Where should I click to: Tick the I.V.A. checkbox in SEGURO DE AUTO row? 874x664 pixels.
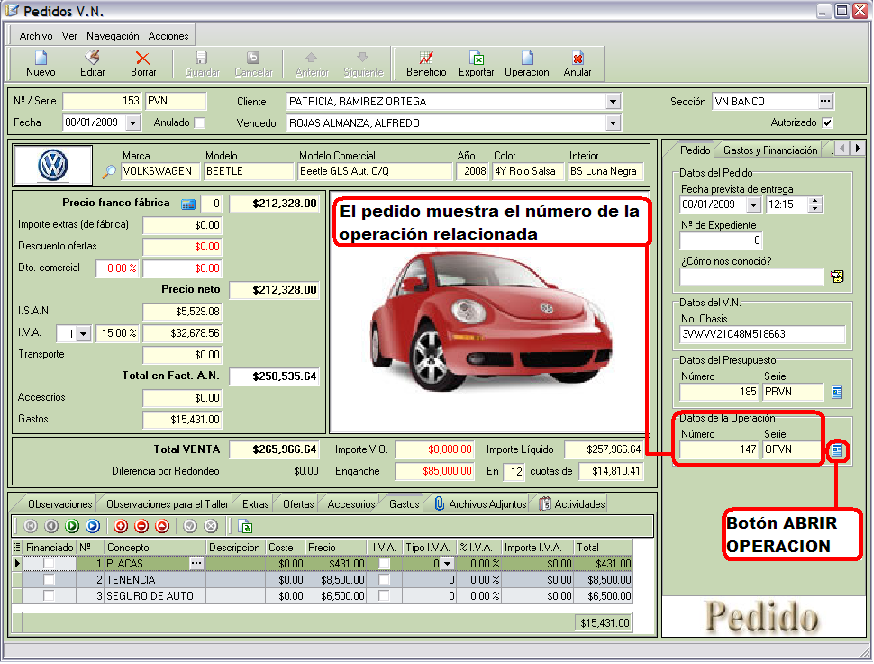384,596
